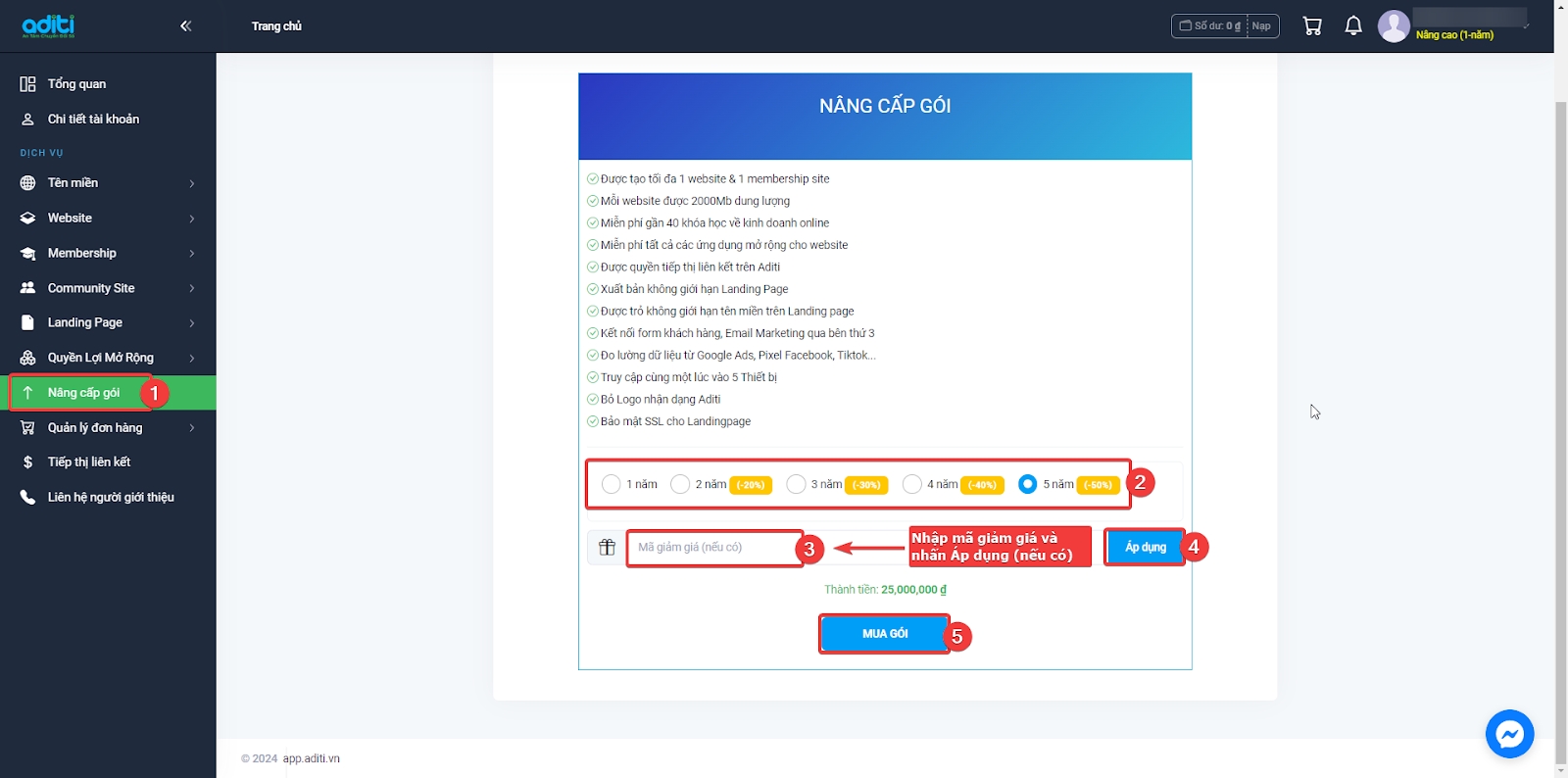Select the 1 năm radio option
The width and height of the screenshot is (1568, 778).
pyautogui.click(x=611, y=484)
